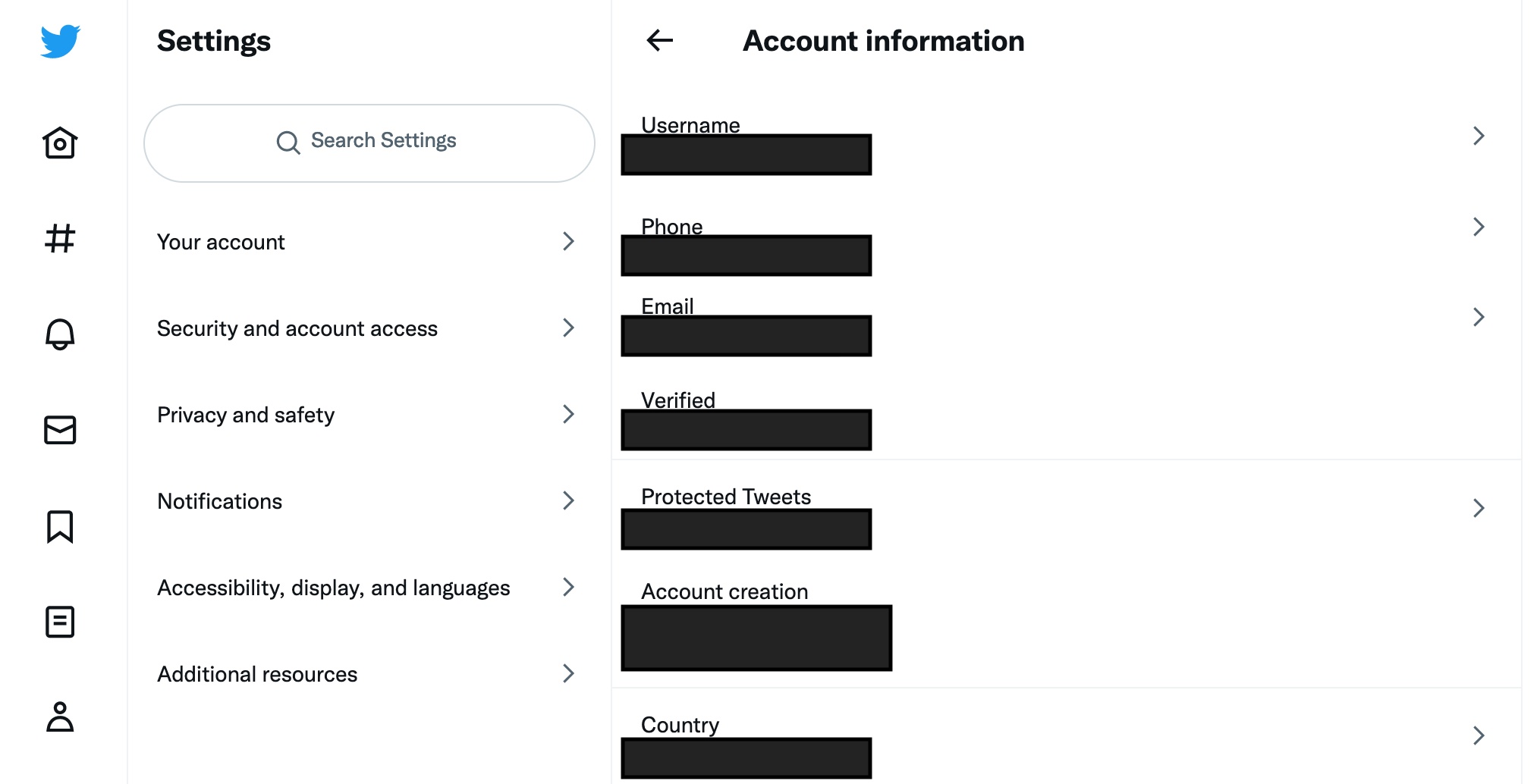Click the Twitter bird logo
Viewport: 1540px width, 784px height.
tap(61, 41)
